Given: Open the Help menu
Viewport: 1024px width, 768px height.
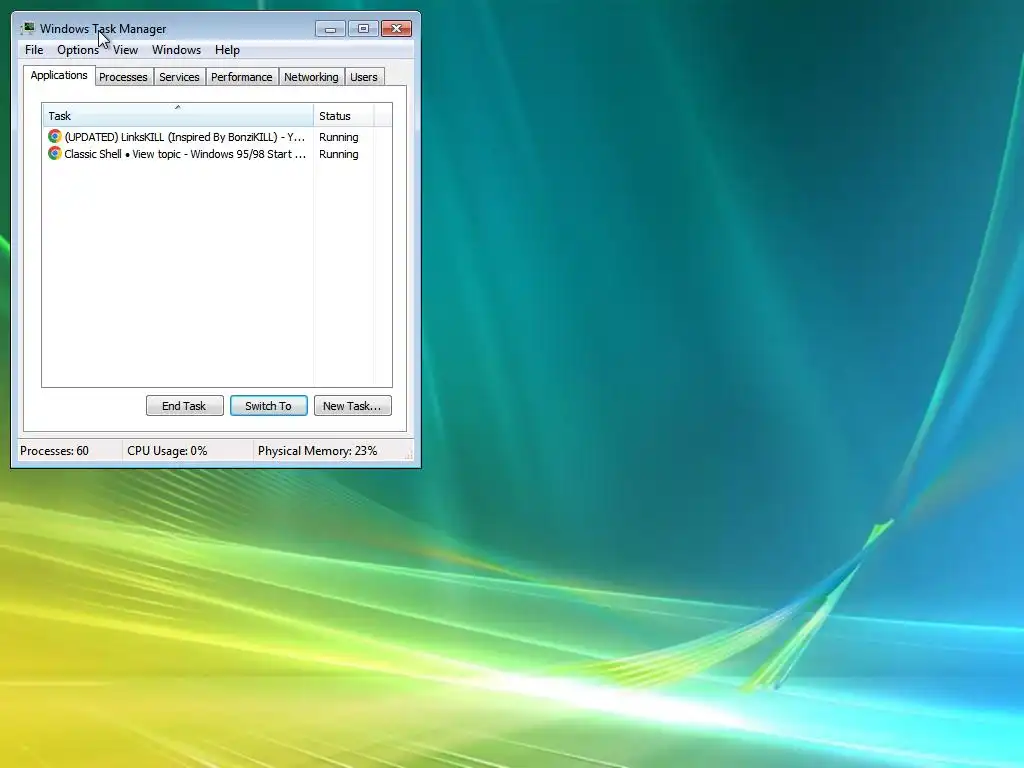Looking at the screenshot, I should (x=227, y=50).
